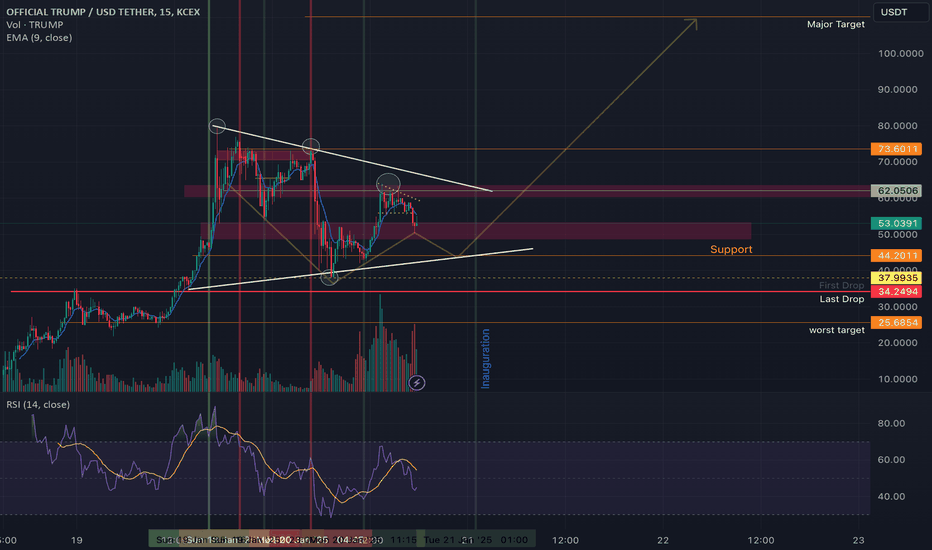
Task: Select the orange Support text label
Action: click(x=731, y=249)
